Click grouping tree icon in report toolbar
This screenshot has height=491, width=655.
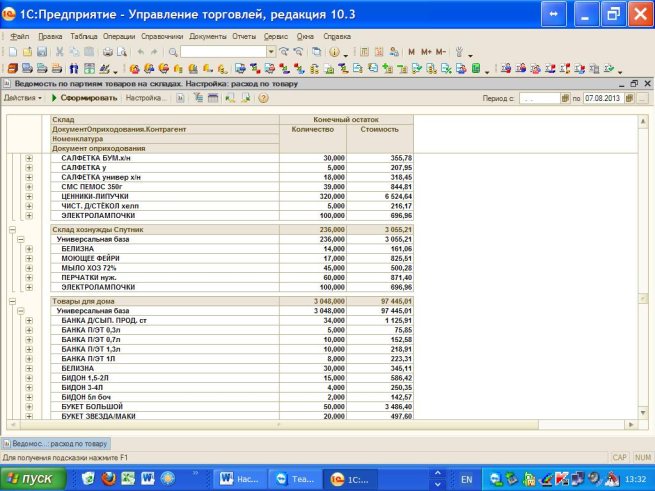click(x=198, y=98)
